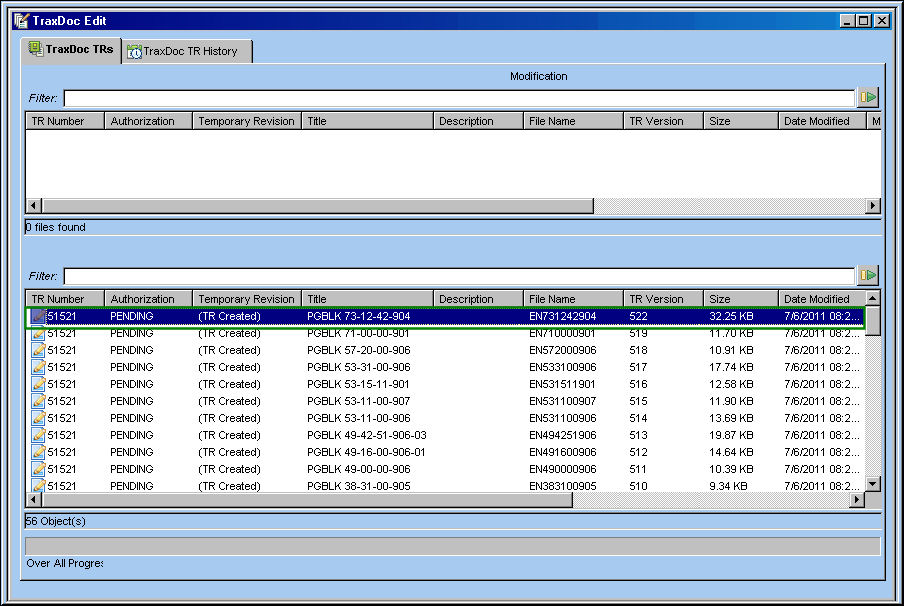Click the '56 Object(s)' status text
This screenshot has width=904, height=606.
[x=55, y=521]
